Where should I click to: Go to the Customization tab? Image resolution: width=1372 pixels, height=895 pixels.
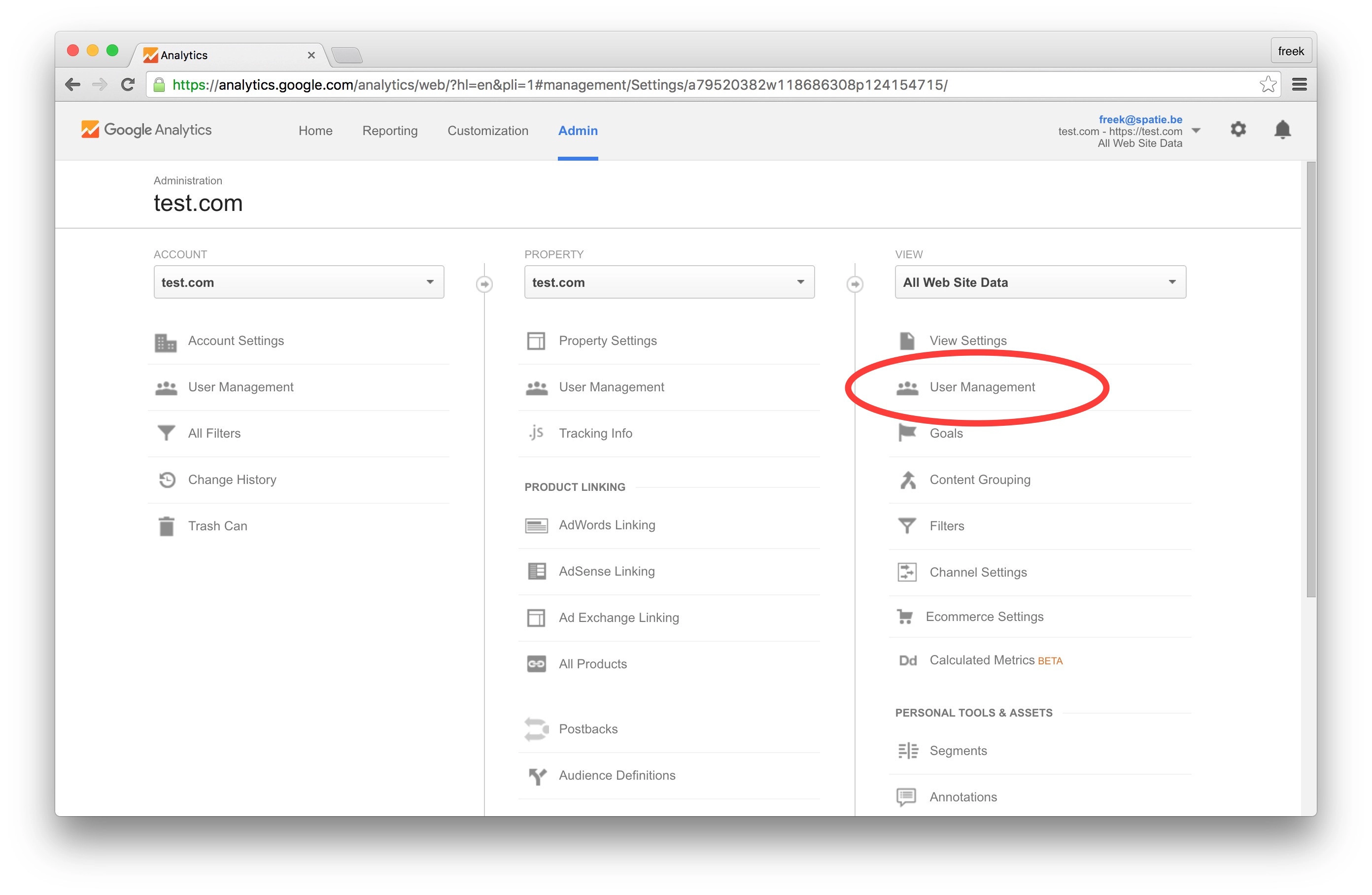488,131
